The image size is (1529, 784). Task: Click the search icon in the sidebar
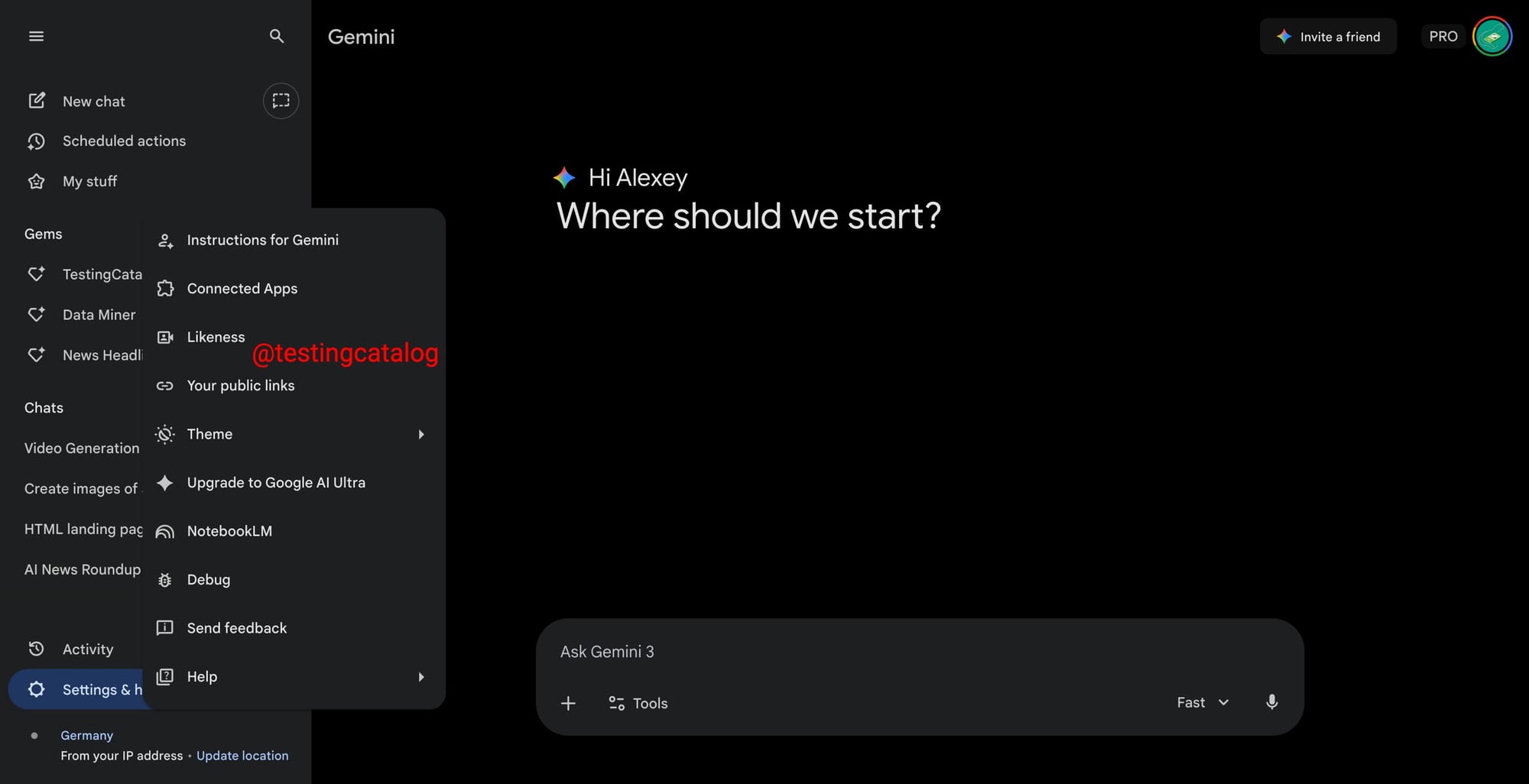click(x=277, y=36)
